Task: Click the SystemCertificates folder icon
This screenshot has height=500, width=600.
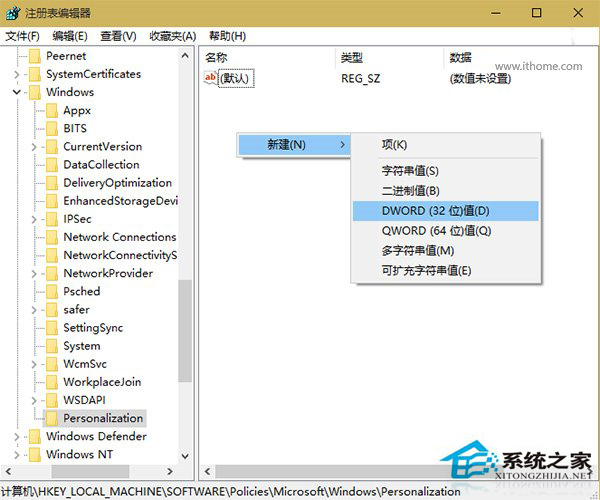Action: point(35,74)
